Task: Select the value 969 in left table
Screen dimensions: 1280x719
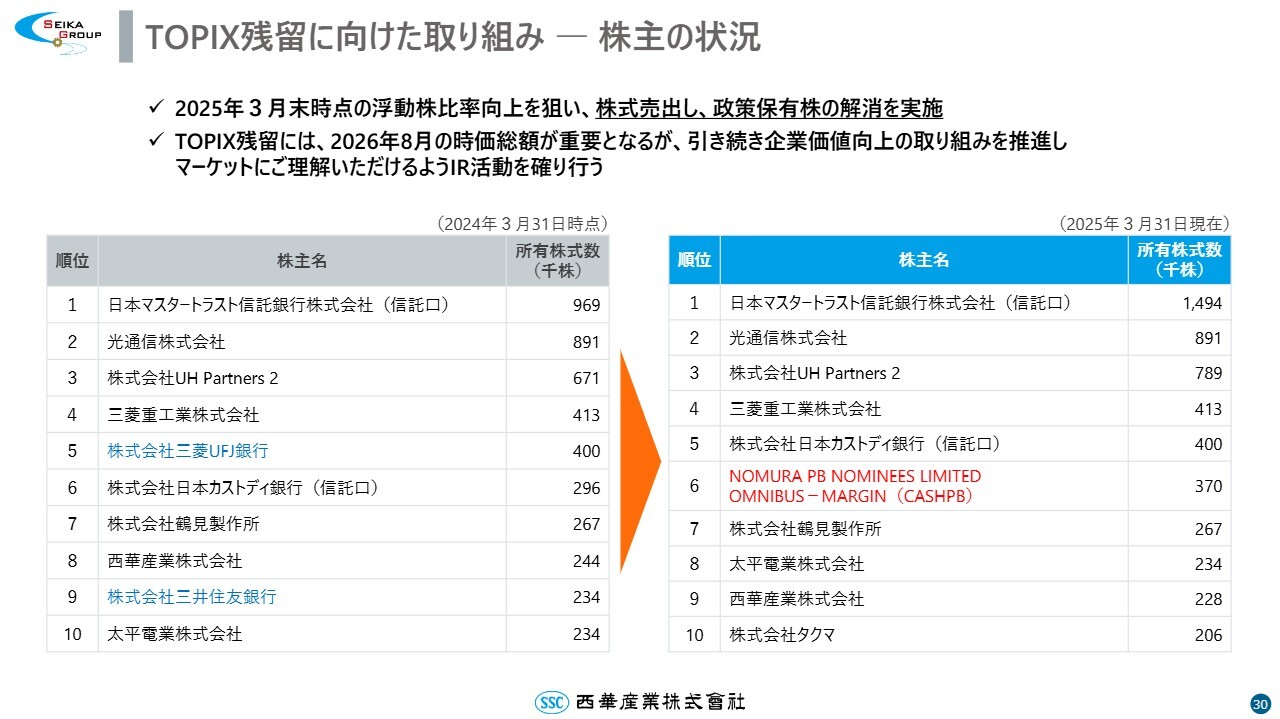Action: point(586,305)
